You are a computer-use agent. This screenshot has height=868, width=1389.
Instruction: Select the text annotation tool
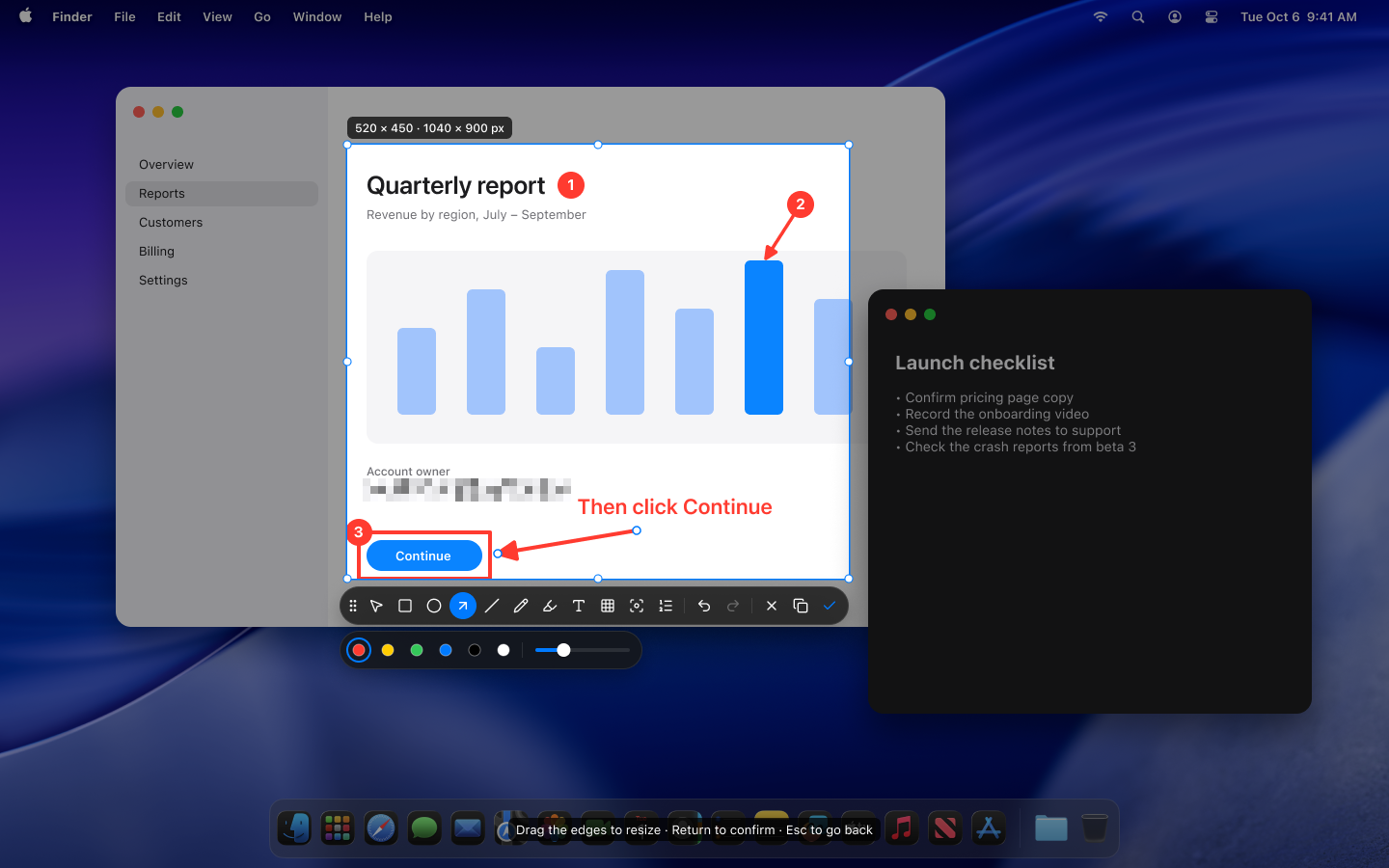coord(579,606)
